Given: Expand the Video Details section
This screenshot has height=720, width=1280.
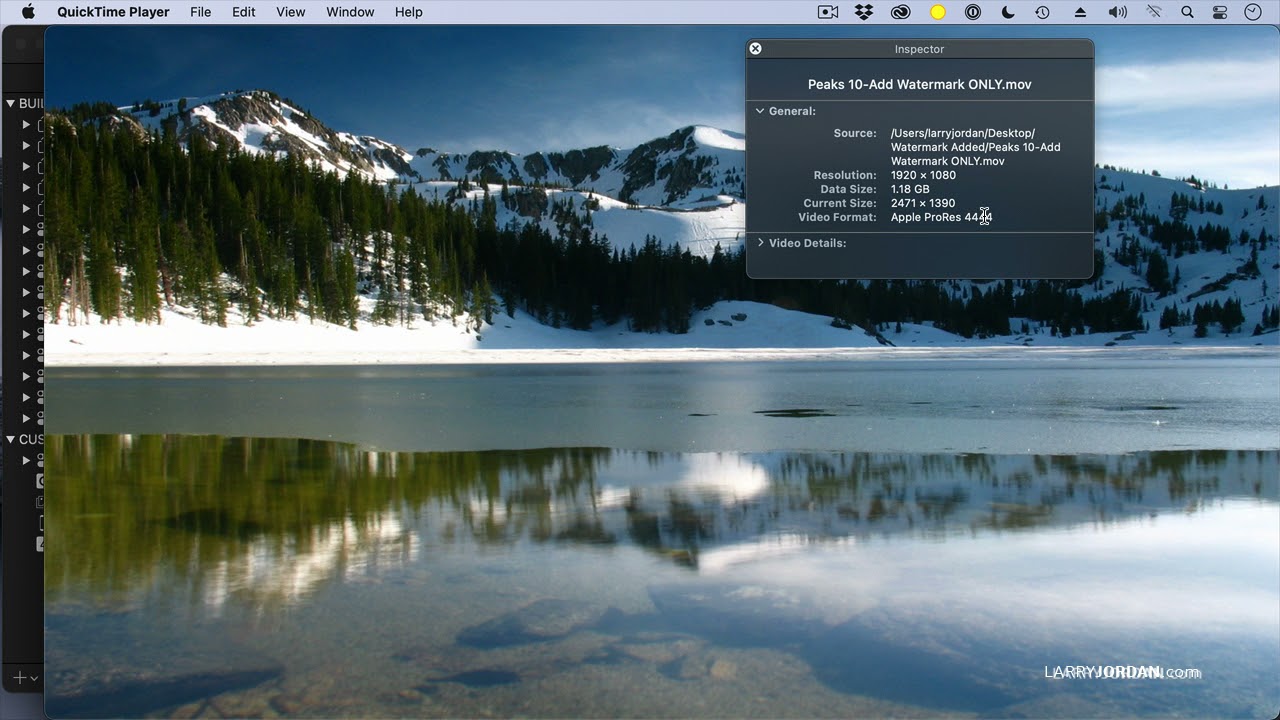Looking at the screenshot, I should [x=760, y=243].
